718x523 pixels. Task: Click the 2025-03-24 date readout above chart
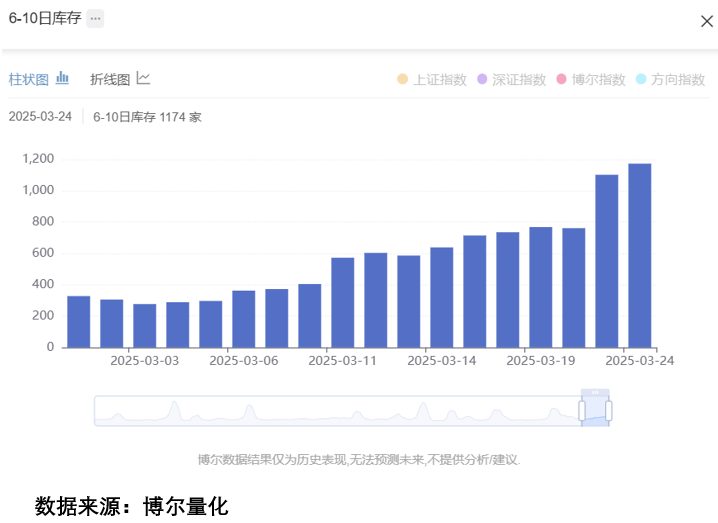[40, 117]
